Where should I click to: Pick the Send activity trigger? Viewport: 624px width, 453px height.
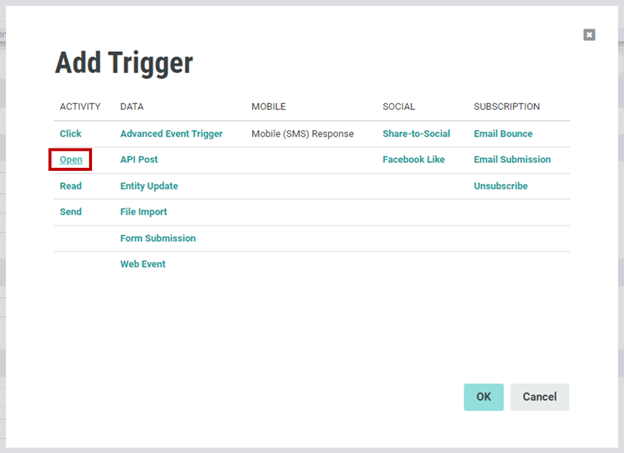pos(70,212)
